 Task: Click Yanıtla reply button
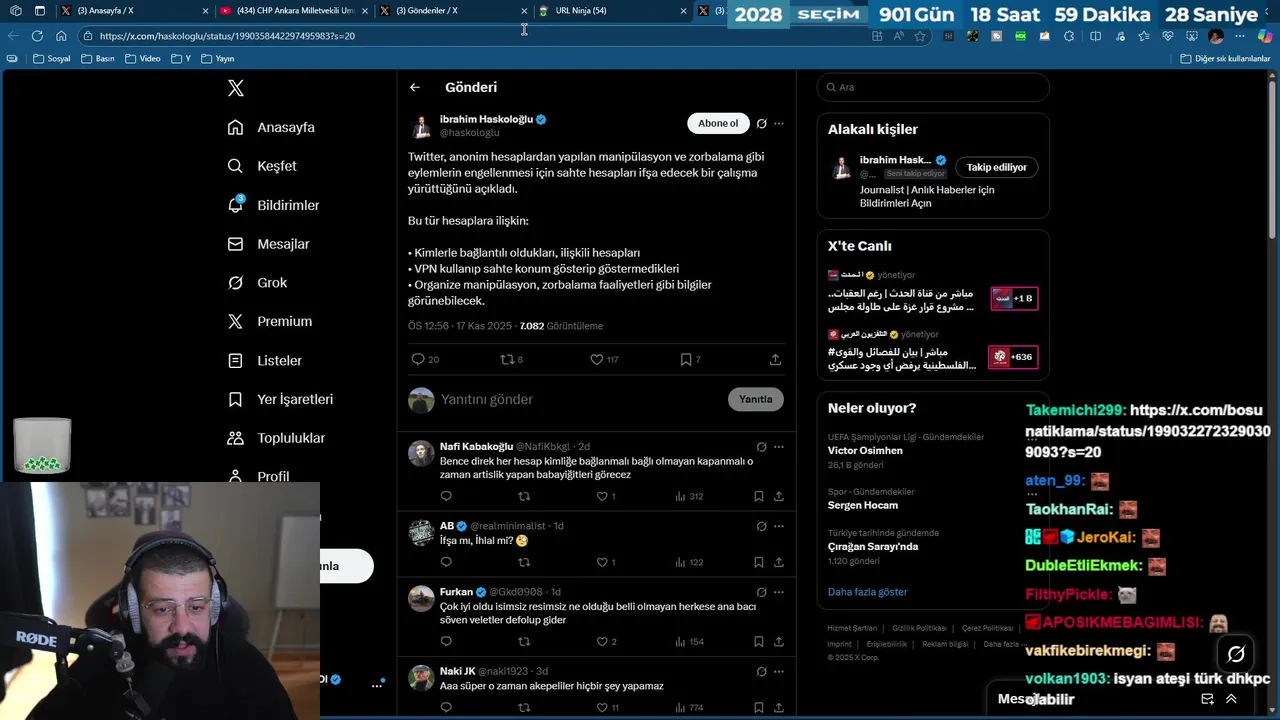(756, 399)
